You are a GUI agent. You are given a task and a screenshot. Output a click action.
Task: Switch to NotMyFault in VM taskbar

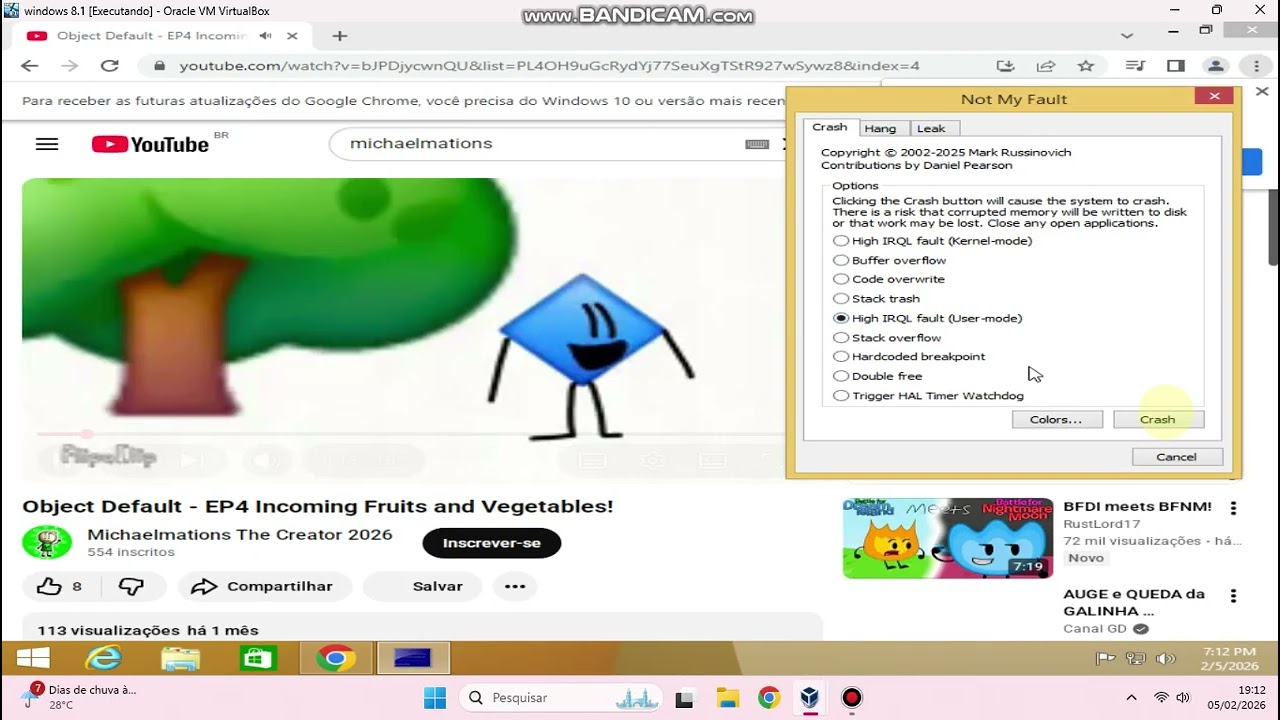point(413,658)
